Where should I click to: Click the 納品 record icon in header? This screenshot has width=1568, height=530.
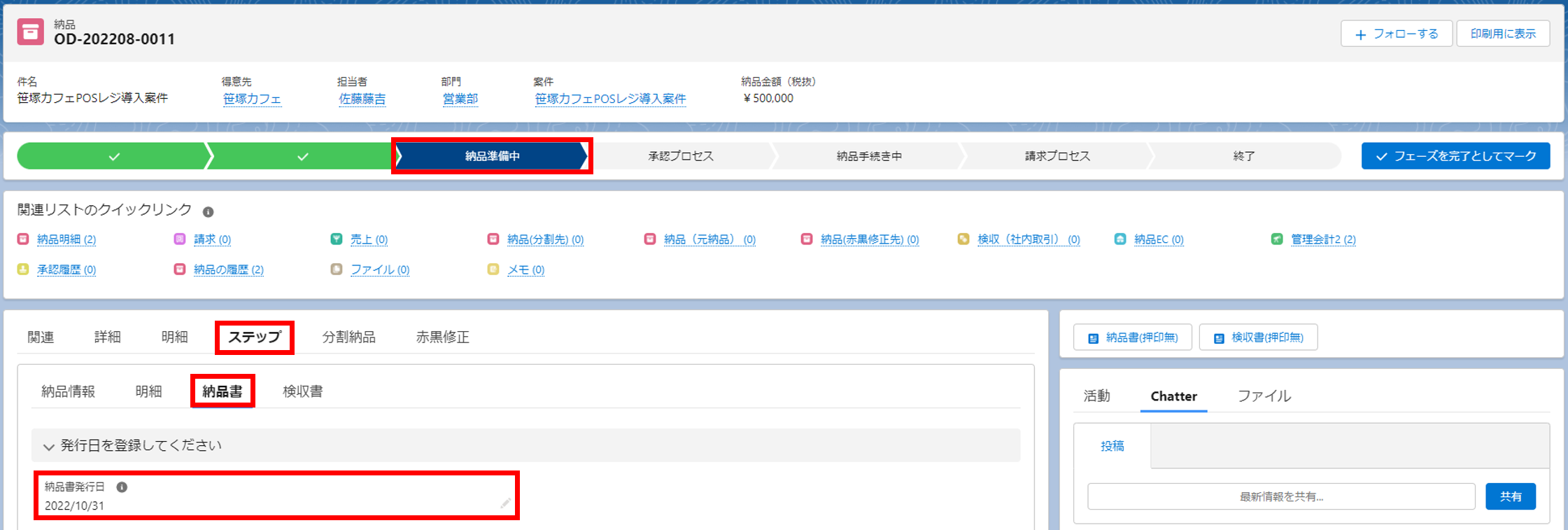pyautogui.click(x=30, y=32)
